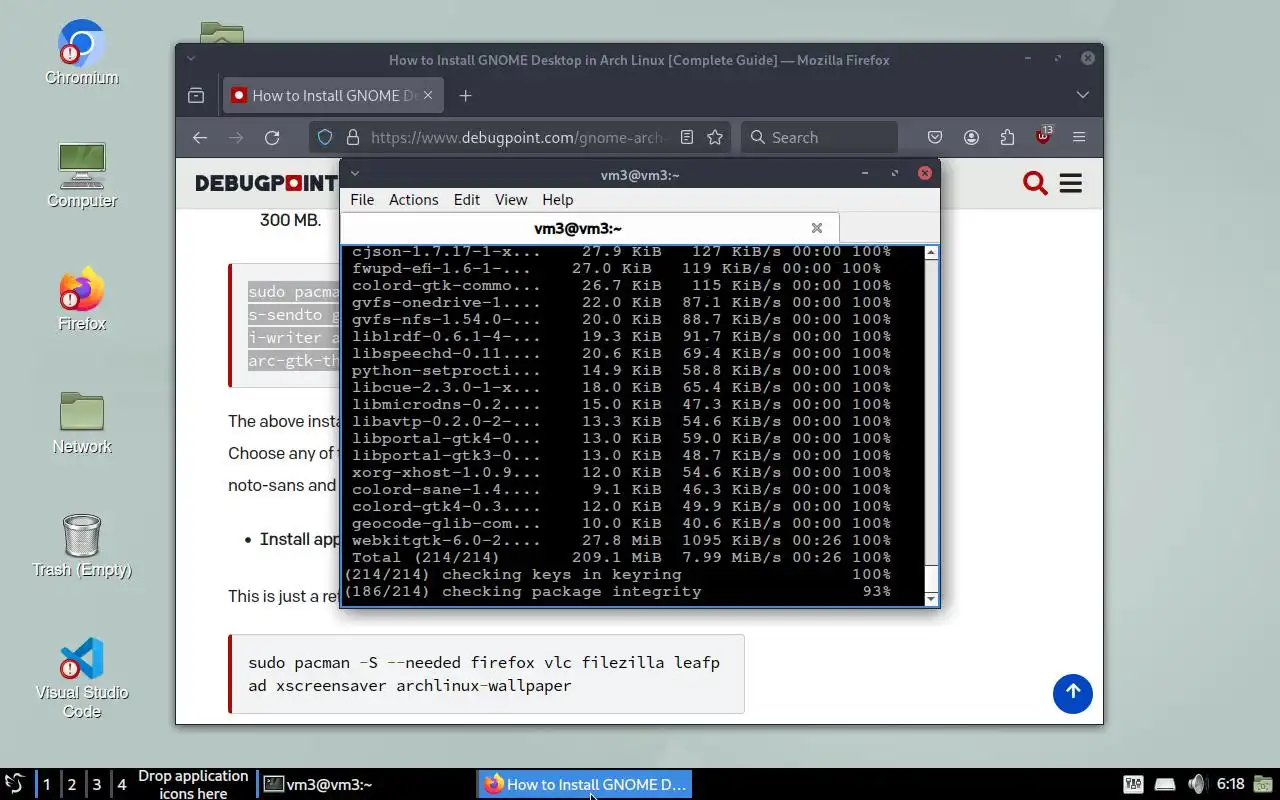Select the 'How to Install GNOME' Firefox tab

[333, 95]
